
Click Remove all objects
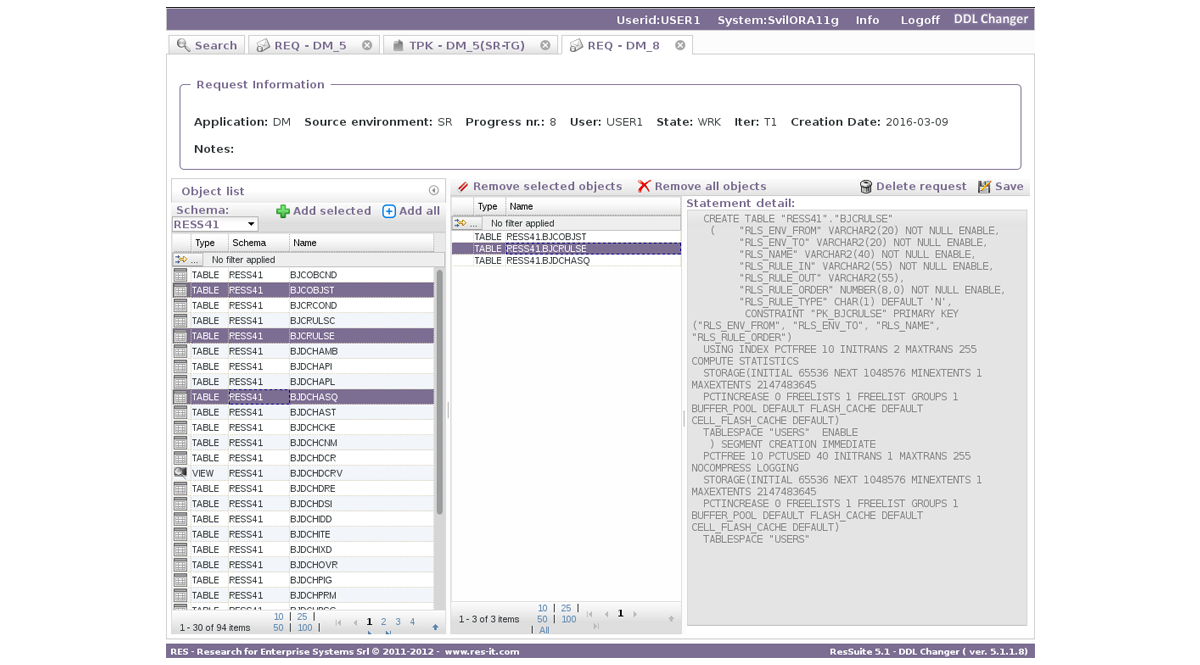pyautogui.click(x=702, y=186)
